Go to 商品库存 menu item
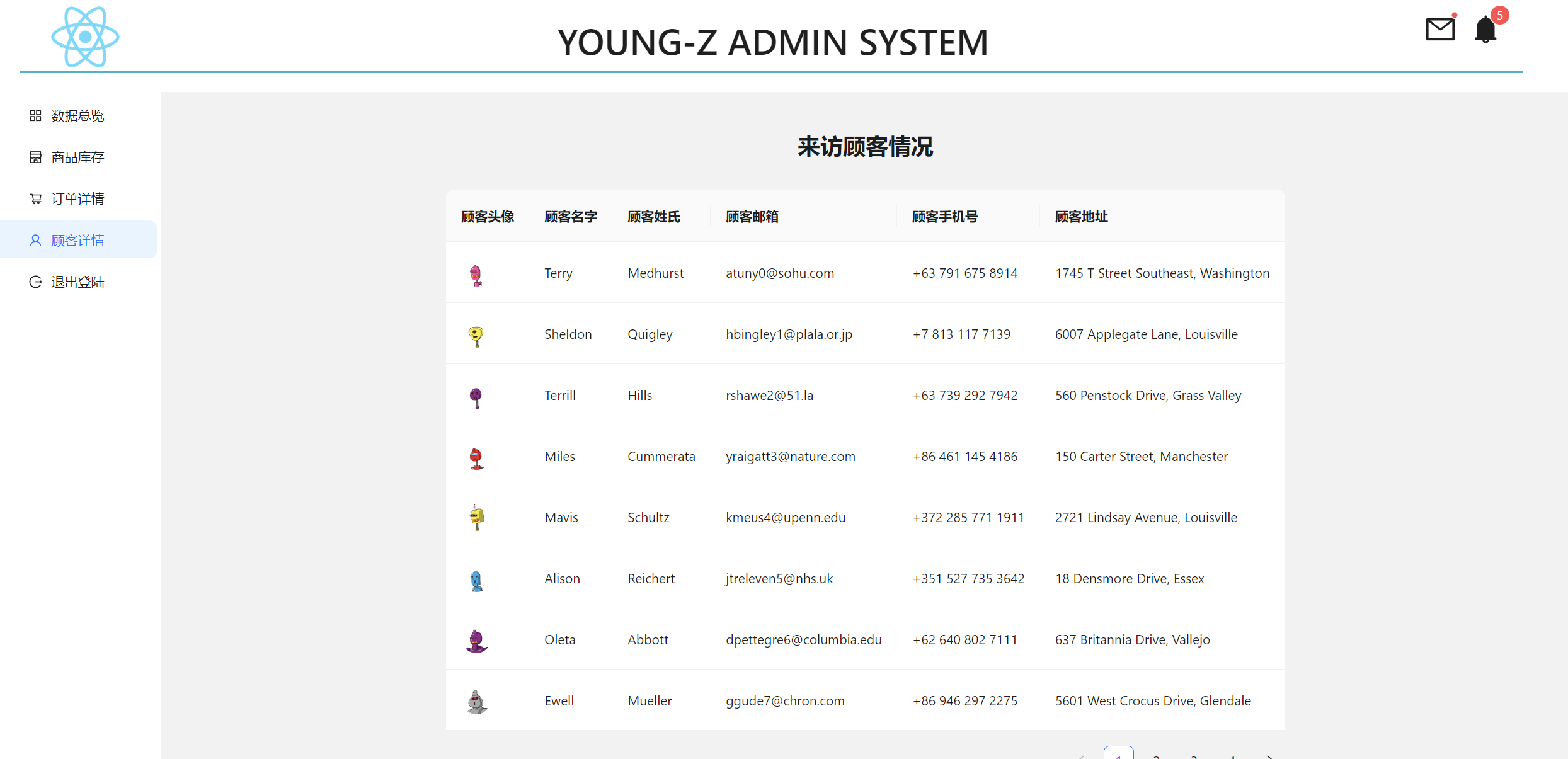The image size is (1568, 759). point(77,157)
